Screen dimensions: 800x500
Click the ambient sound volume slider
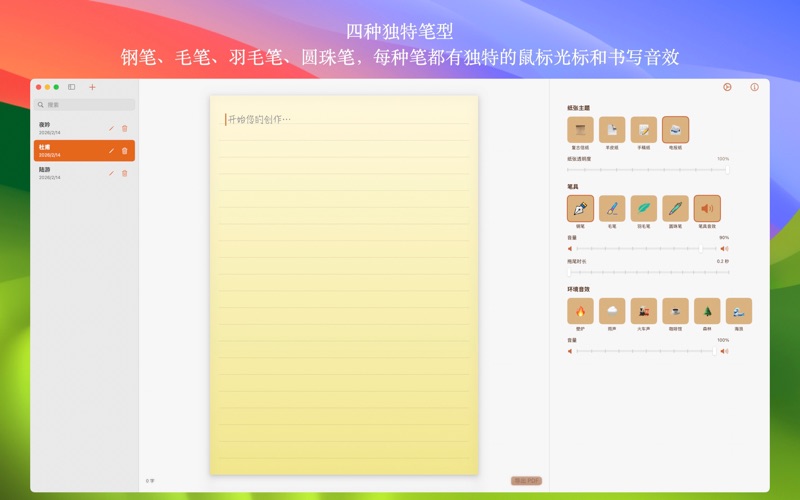pyautogui.click(x=646, y=351)
